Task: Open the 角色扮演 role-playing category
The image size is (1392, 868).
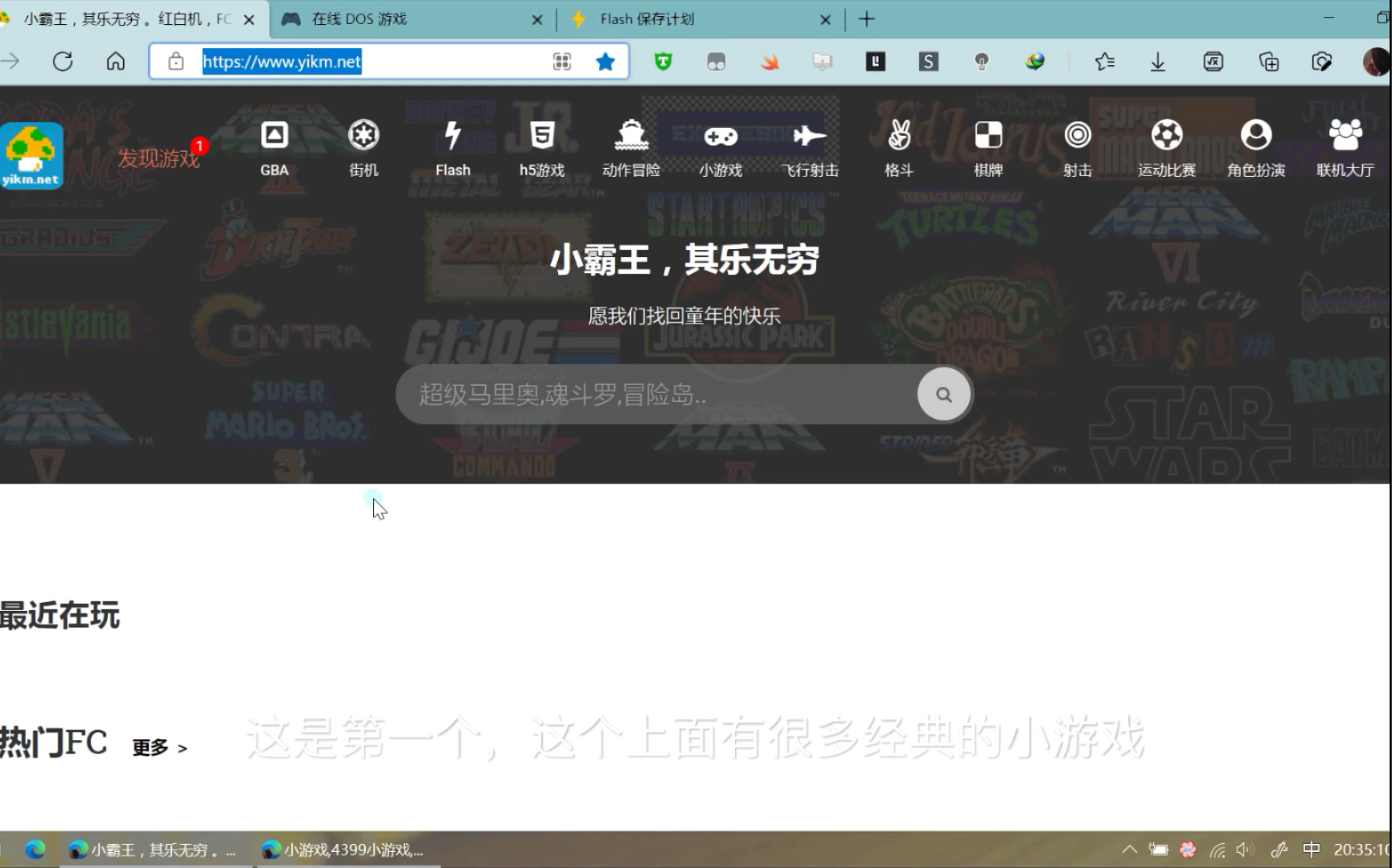Action: point(1256,149)
